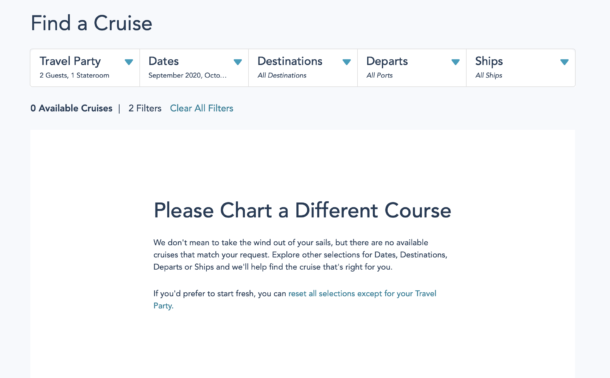
Task: Click '2 Guests, 1 Stateroom' text
Action: tap(74, 75)
